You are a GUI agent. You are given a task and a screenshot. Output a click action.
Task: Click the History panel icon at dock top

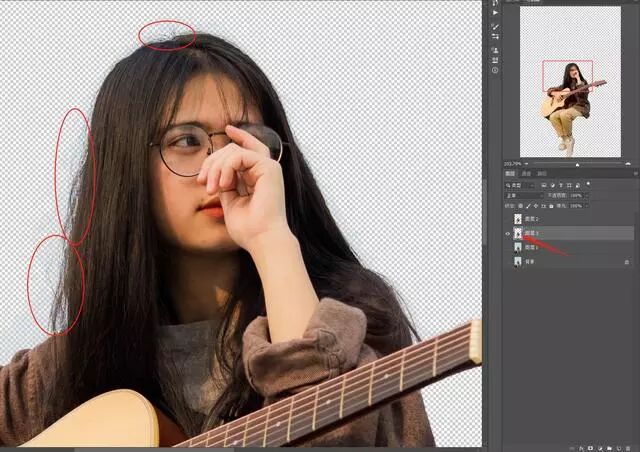point(495,2)
